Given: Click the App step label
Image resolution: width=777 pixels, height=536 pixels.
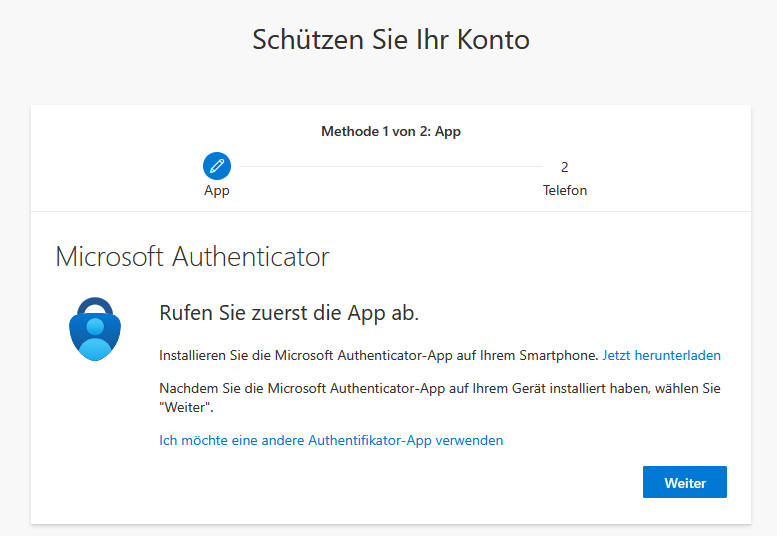Looking at the screenshot, I should click(x=217, y=191).
